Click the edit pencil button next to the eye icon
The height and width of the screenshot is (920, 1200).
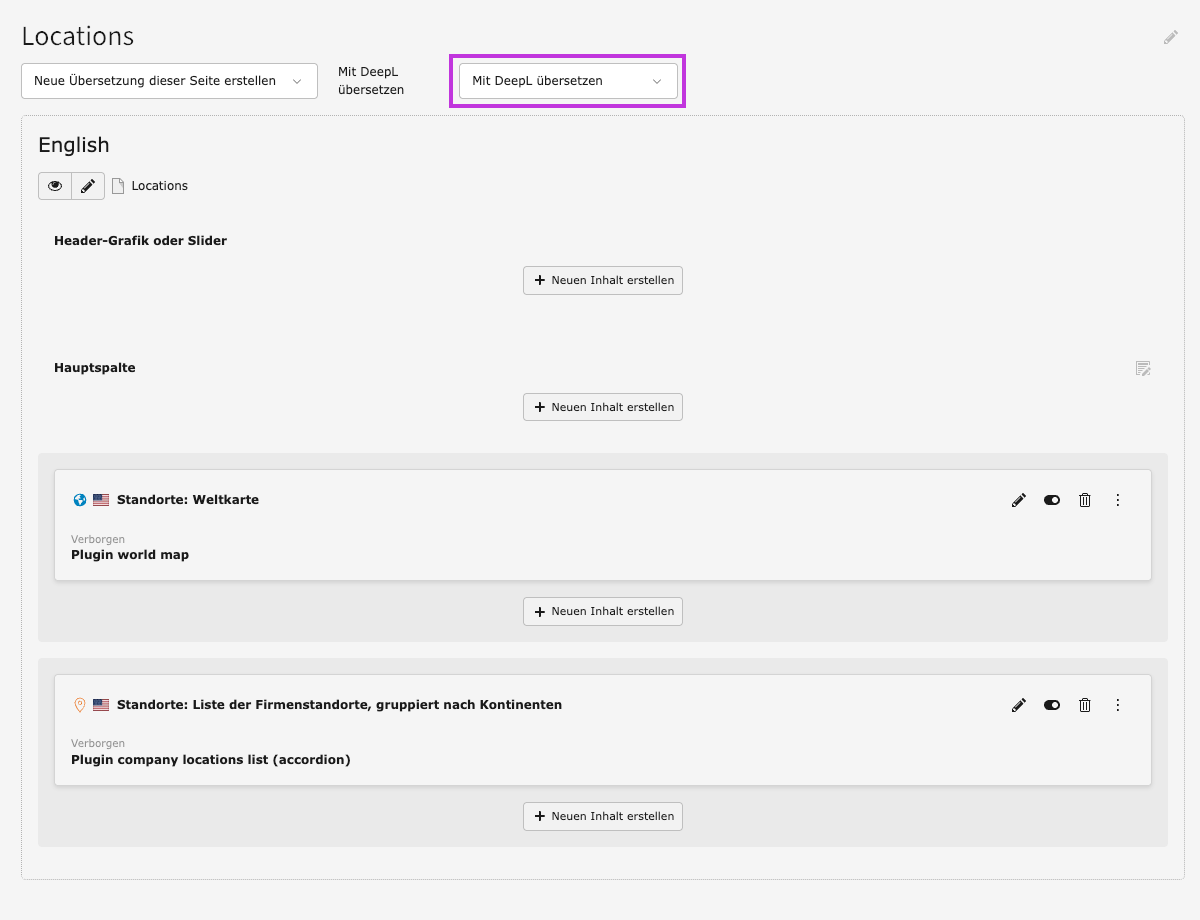88,186
